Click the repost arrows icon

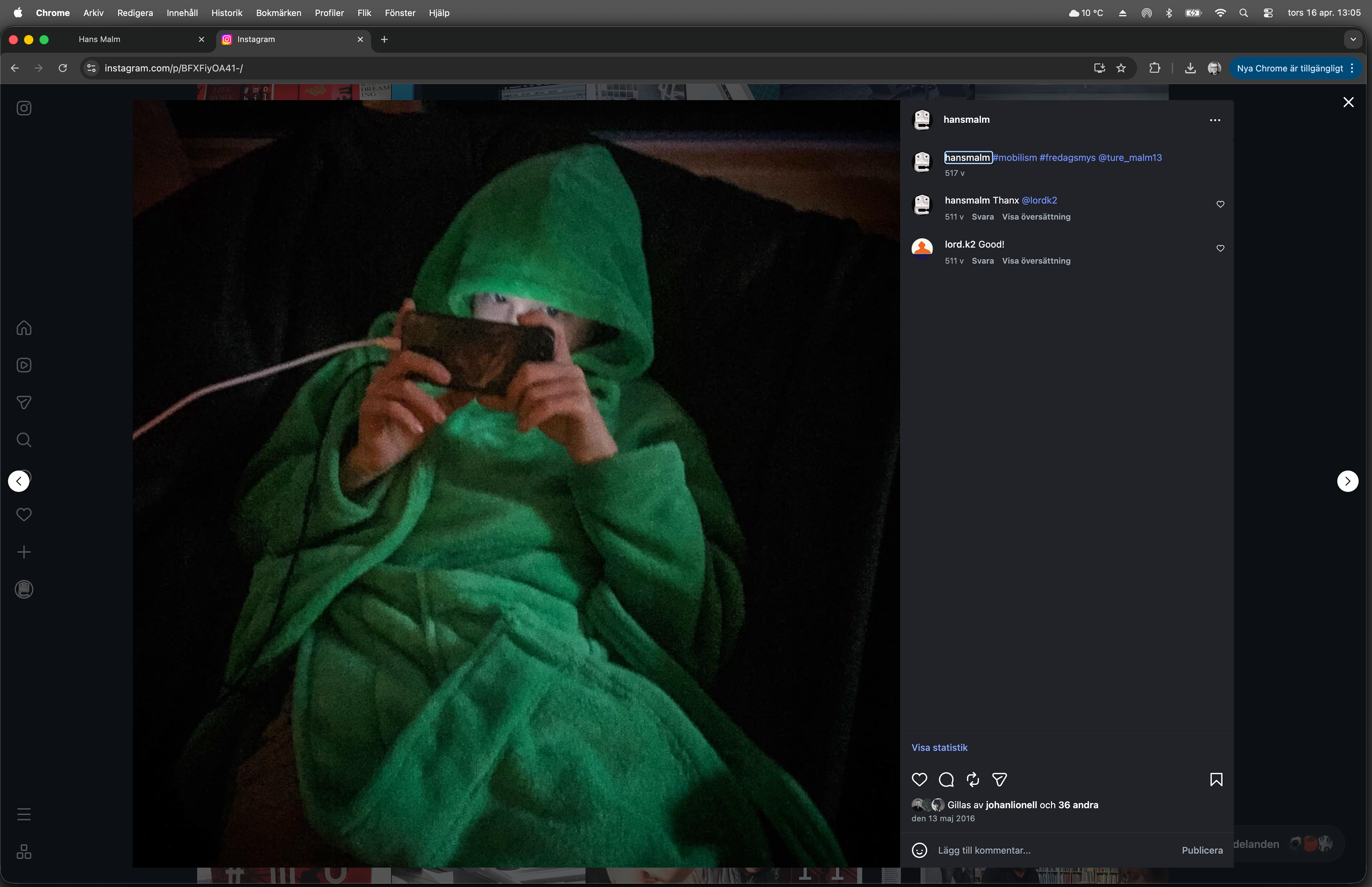click(x=973, y=779)
